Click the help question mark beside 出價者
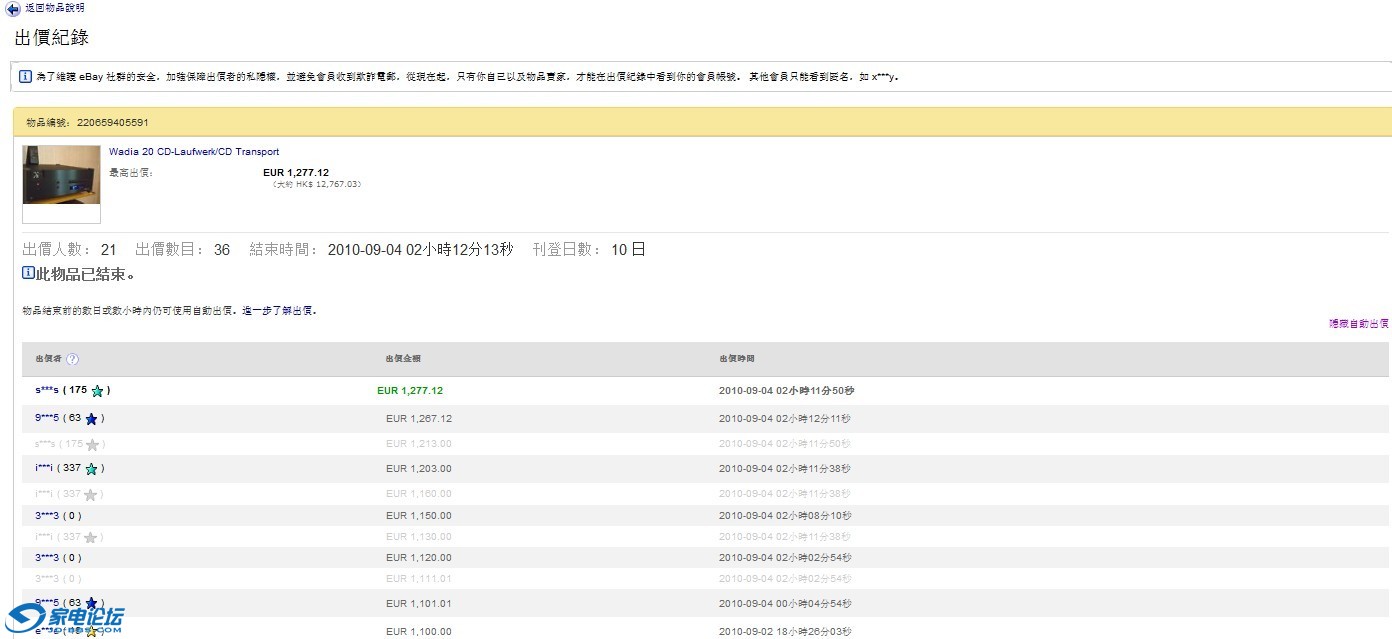The width and height of the screenshot is (1392, 639). pyautogui.click(x=72, y=360)
